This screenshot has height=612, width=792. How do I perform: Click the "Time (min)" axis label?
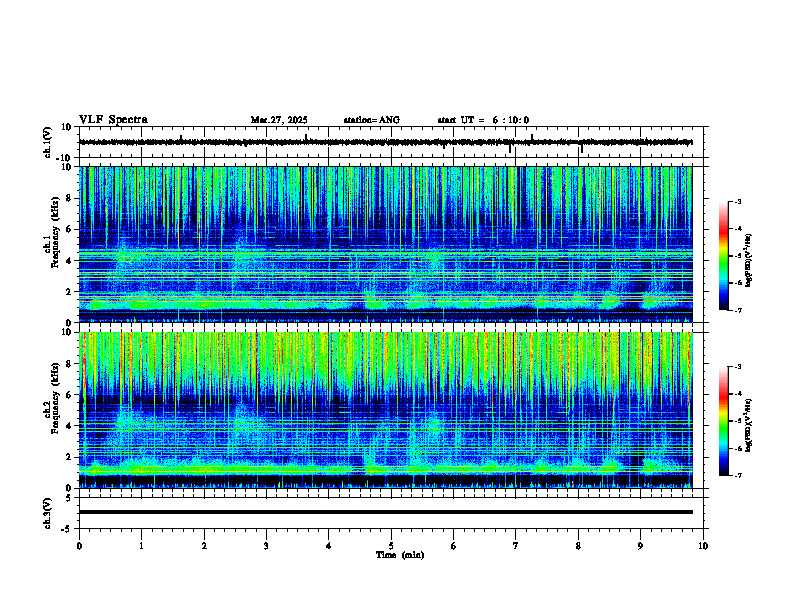pos(400,555)
